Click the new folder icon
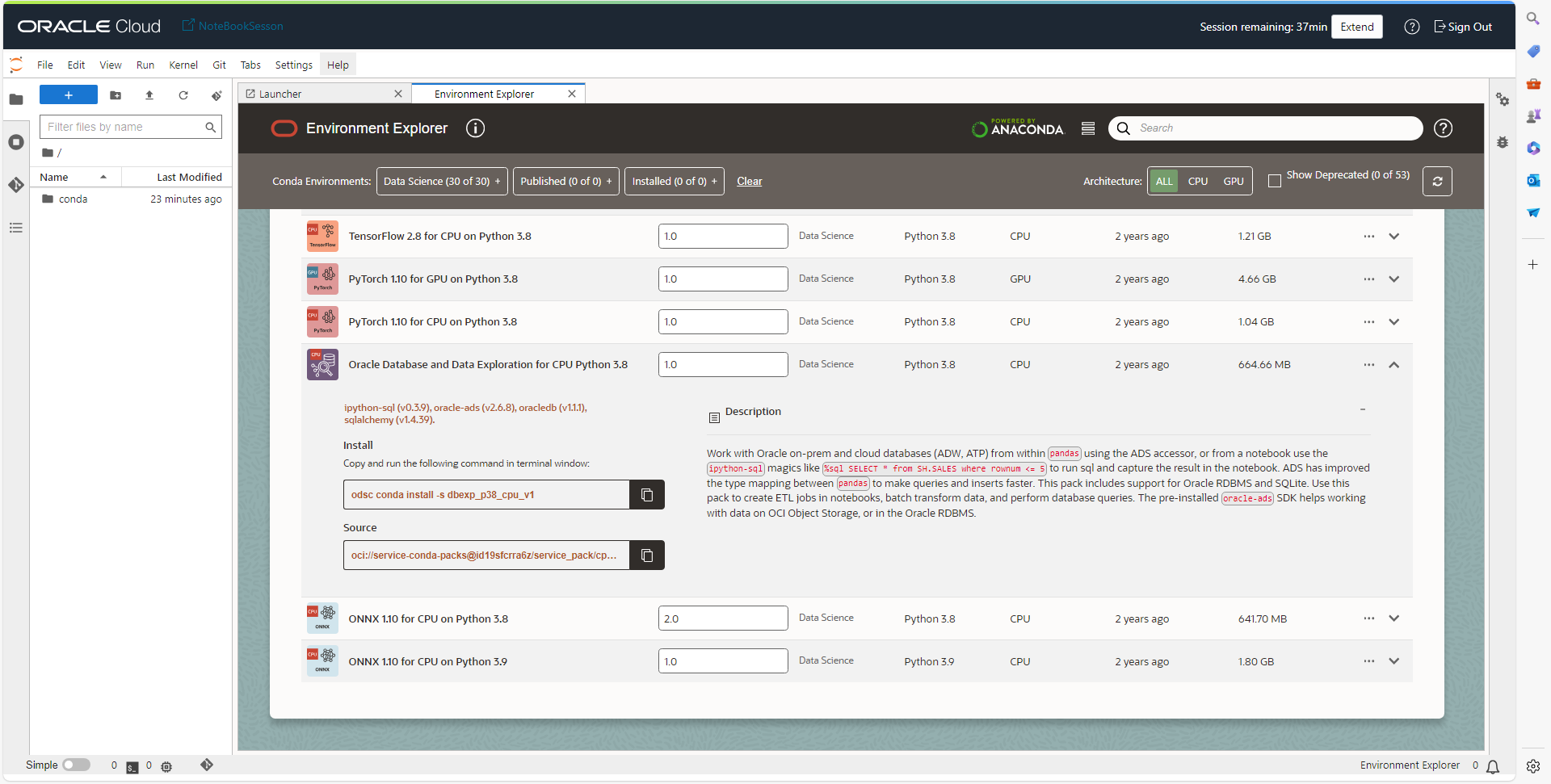Viewport: 1551px width, 784px height. (x=116, y=95)
